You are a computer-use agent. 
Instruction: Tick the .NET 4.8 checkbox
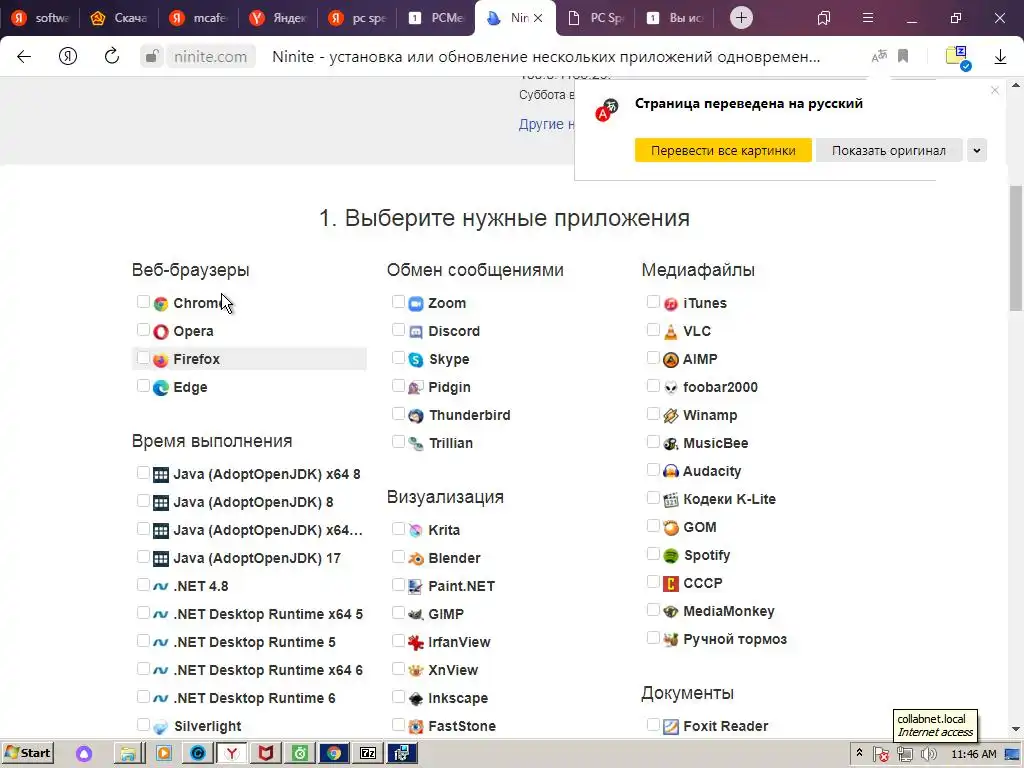coord(143,584)
